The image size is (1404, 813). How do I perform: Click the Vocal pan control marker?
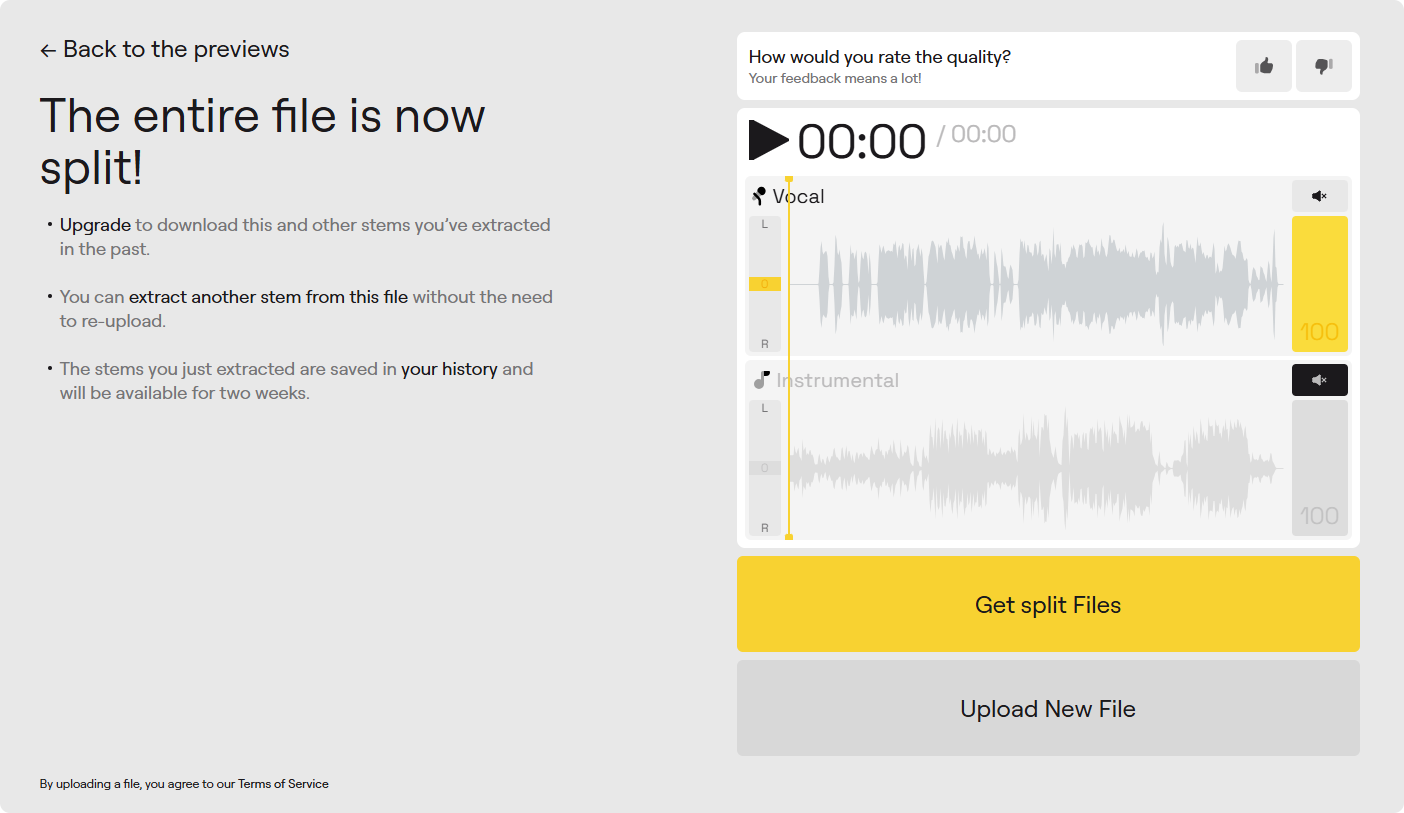[765, 284]
